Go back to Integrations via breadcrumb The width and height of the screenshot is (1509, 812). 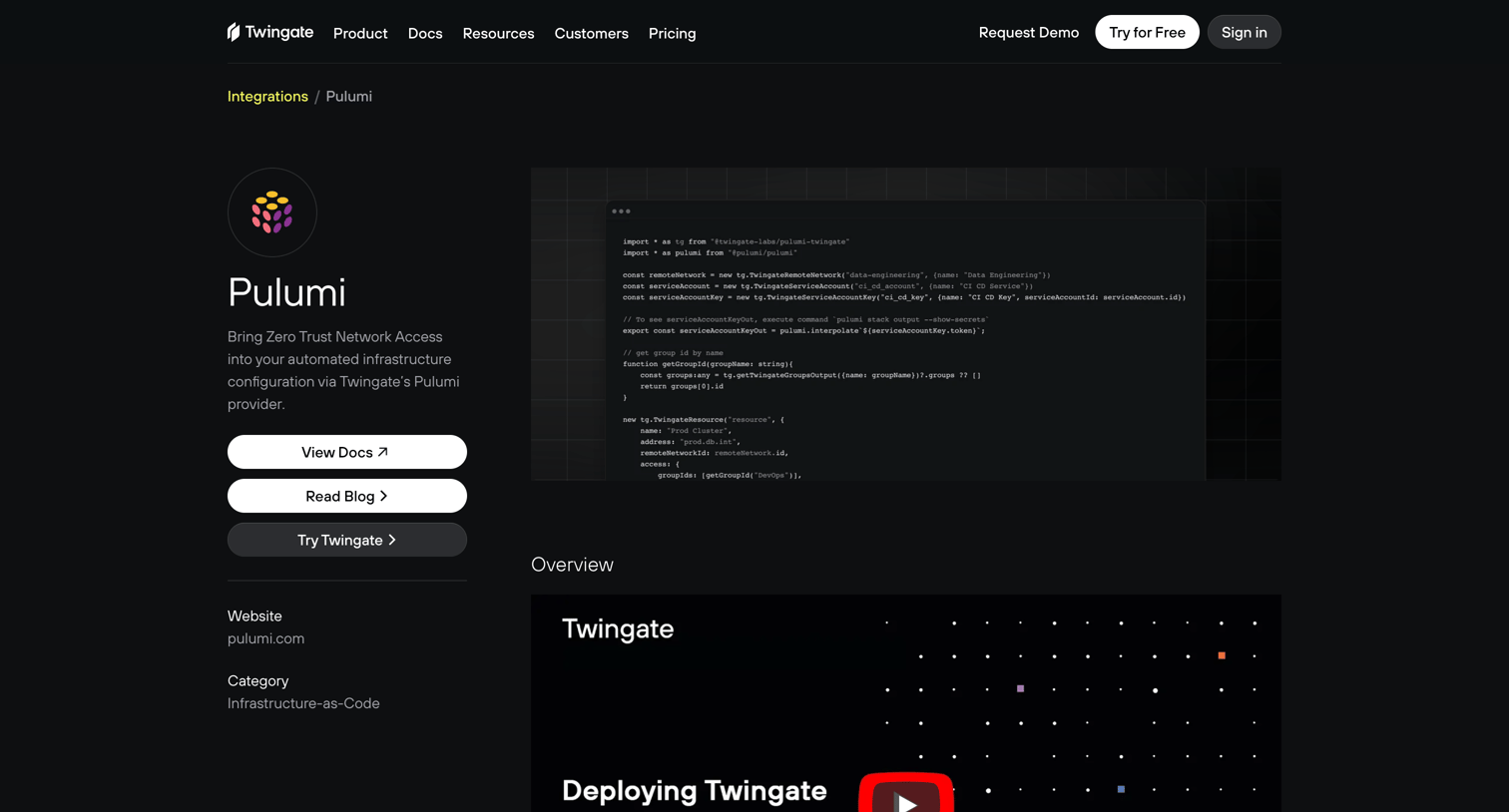point(267,96)
